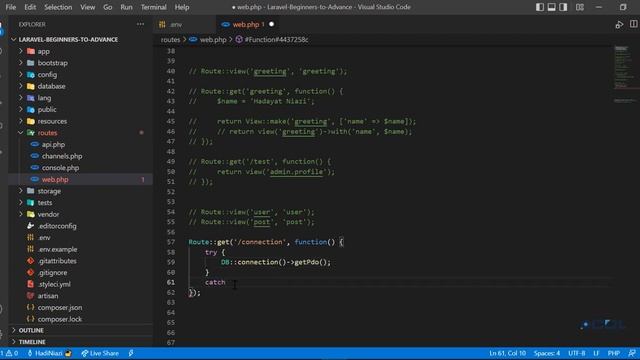Viewport: 640px width, 360px height.
Task: Toggle secondary side bar layout icon
Action: [563, 7]
